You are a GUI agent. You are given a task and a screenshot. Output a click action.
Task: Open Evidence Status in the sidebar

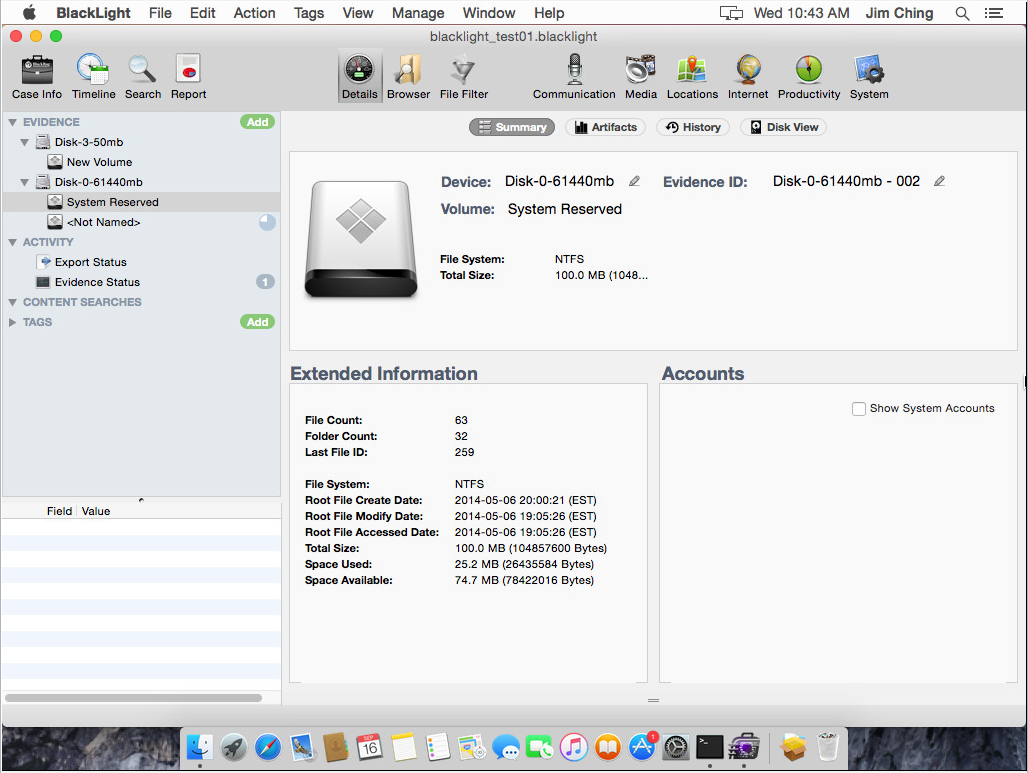tap(97, 282)
